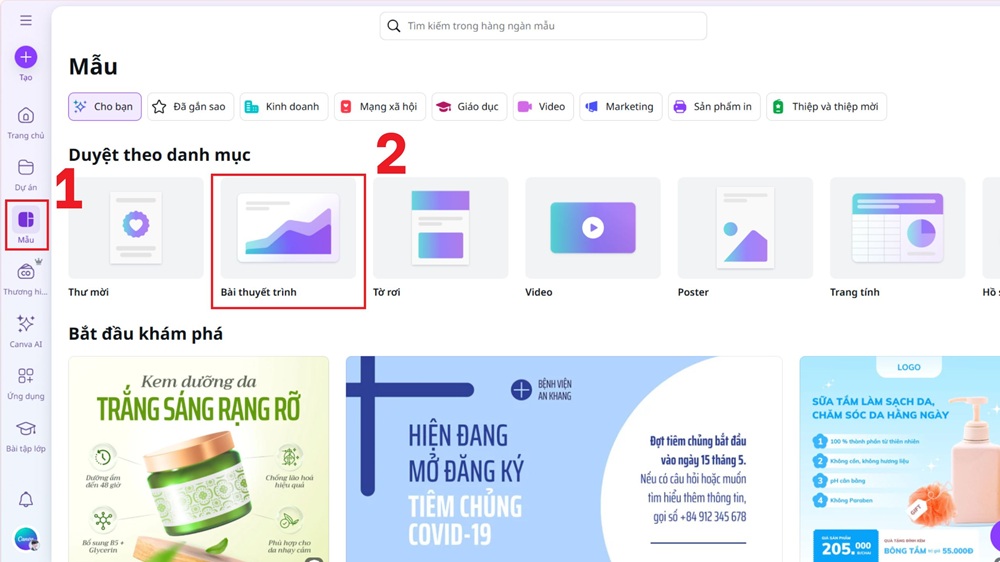Select the Giáo dục filter
The image size is (1000, 562).
coord(469,107)
